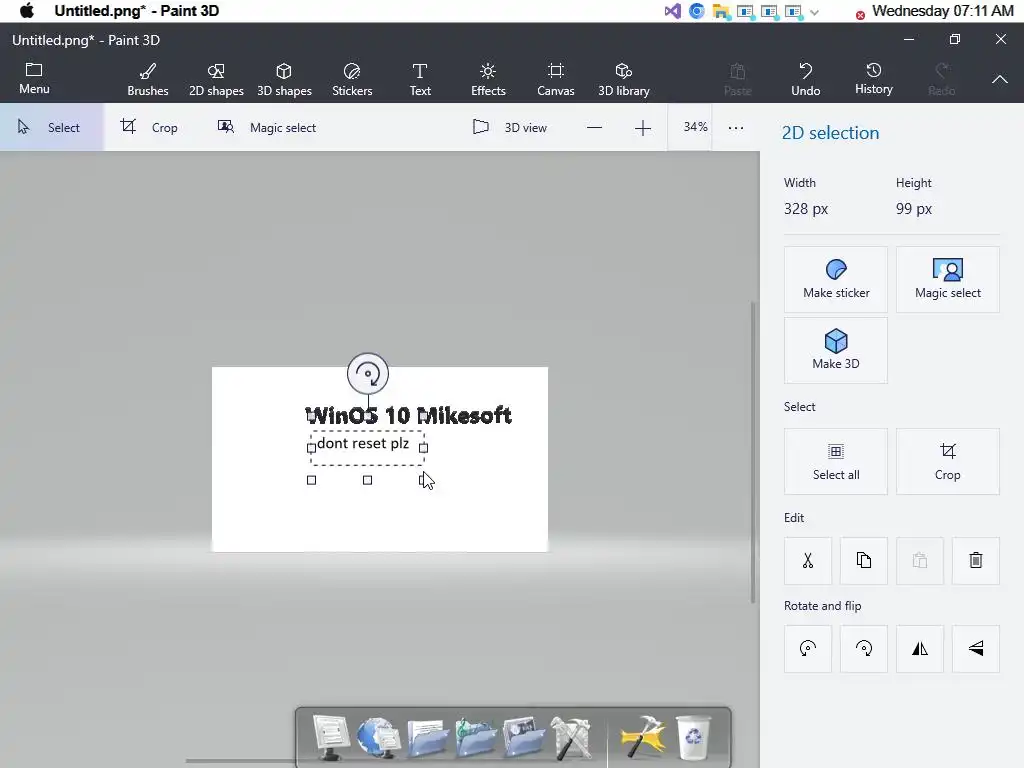Viewport: 1024px width, 768px height.
Task: Switch to the 2D shapes tab
Action: (x=216, y=80)
